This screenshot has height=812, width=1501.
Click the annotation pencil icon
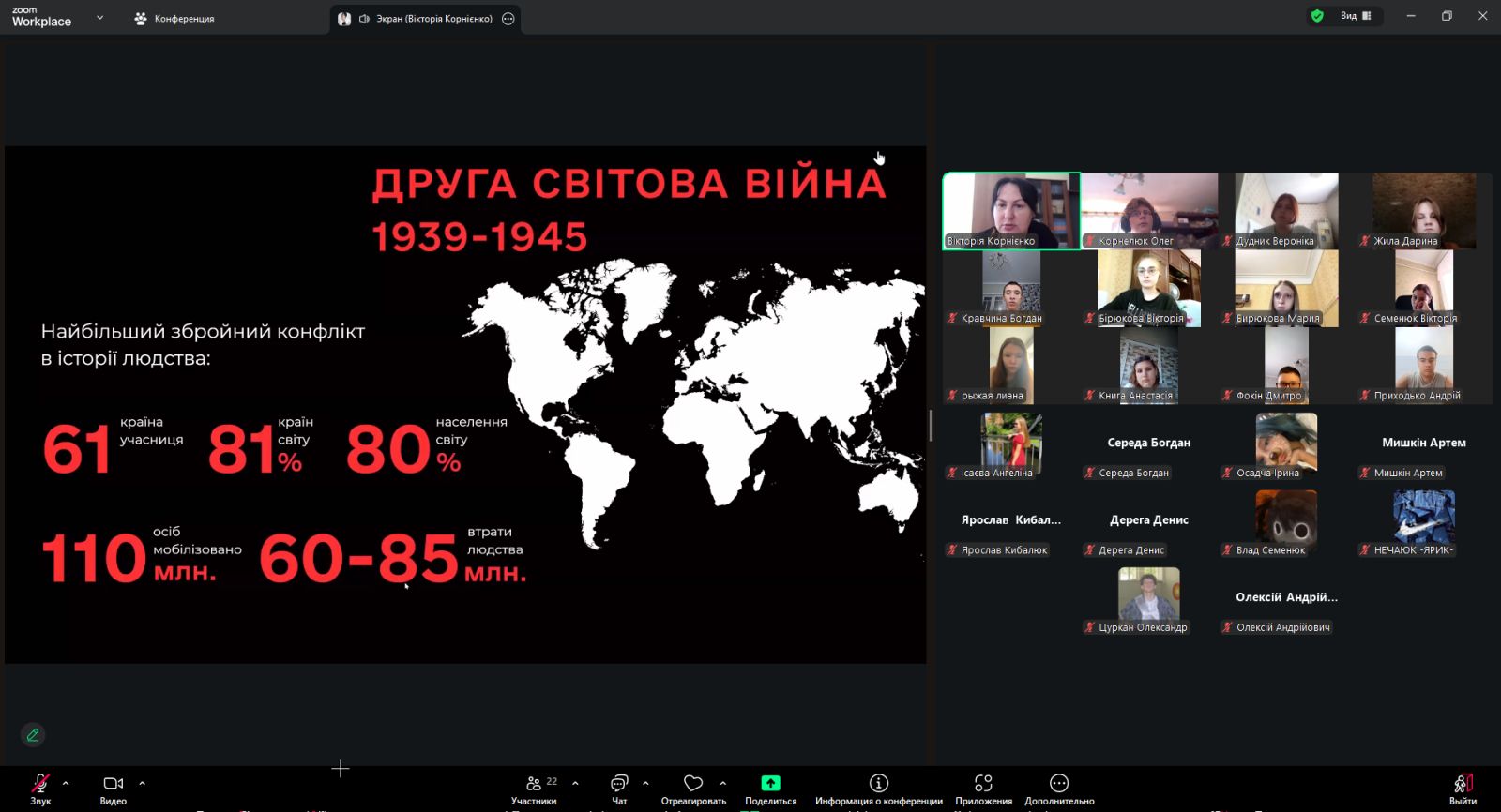point(33,735)
